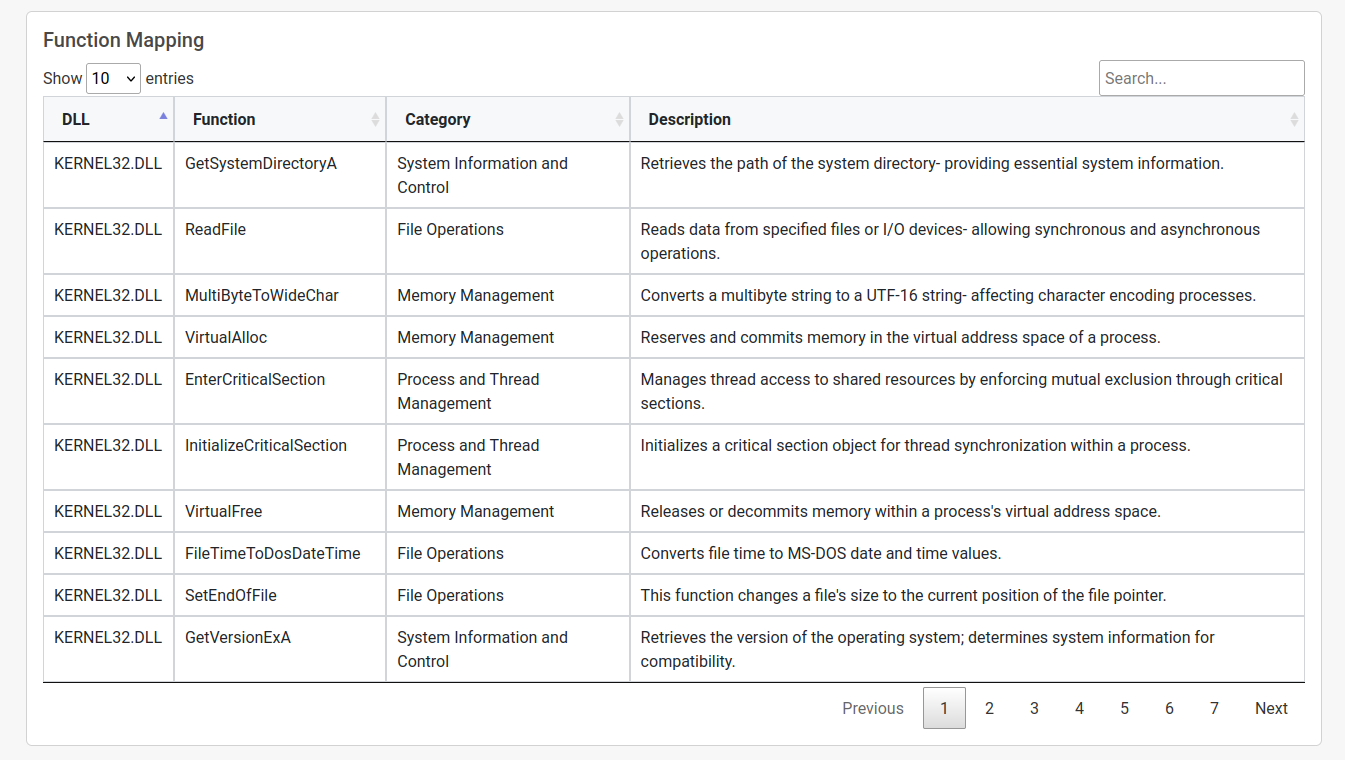
Task: Open the Show entries count dropdown
Action: (x=113, y=78)
